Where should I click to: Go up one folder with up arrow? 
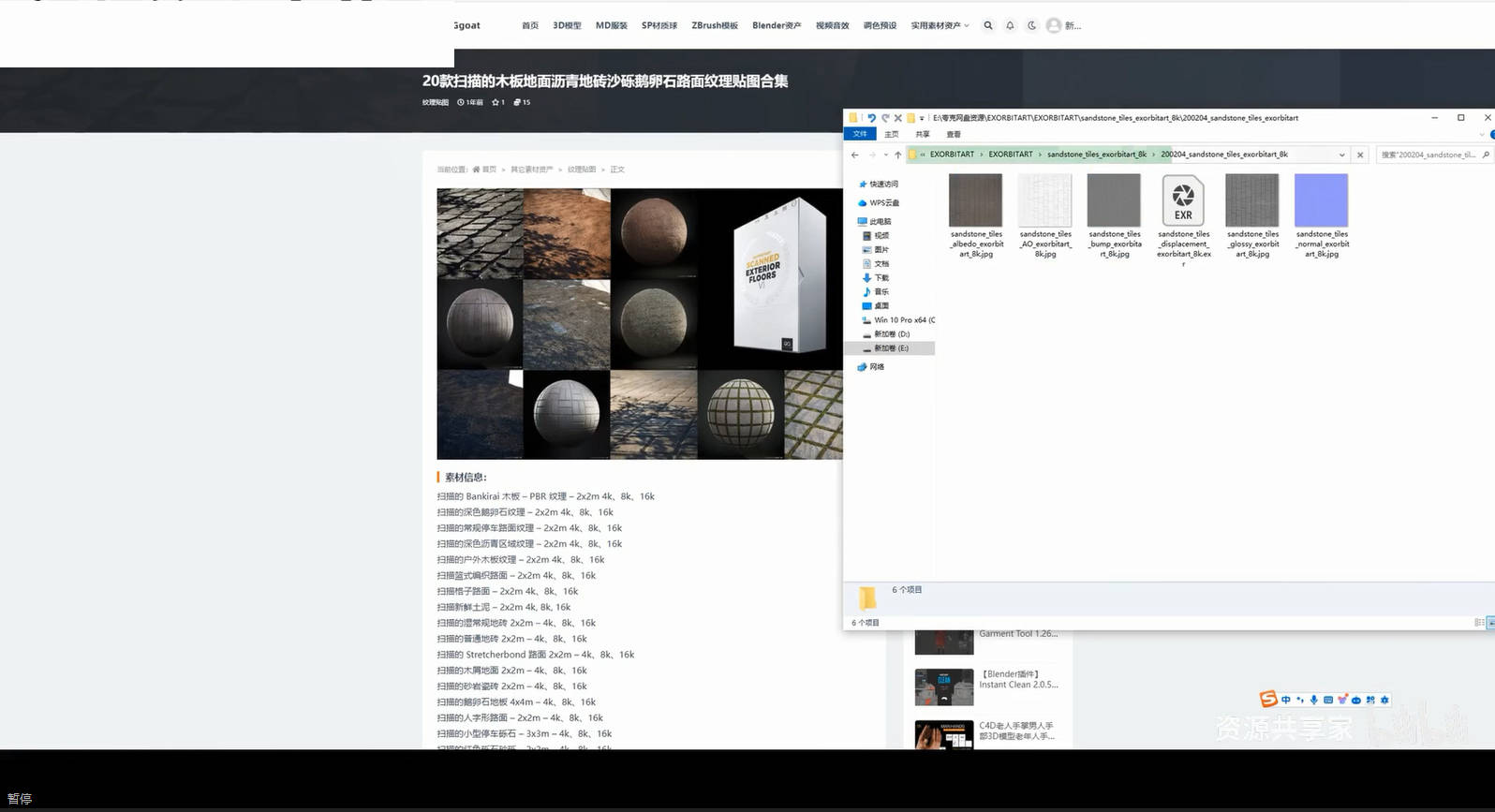pyautogui.click(x=897, y=155)
